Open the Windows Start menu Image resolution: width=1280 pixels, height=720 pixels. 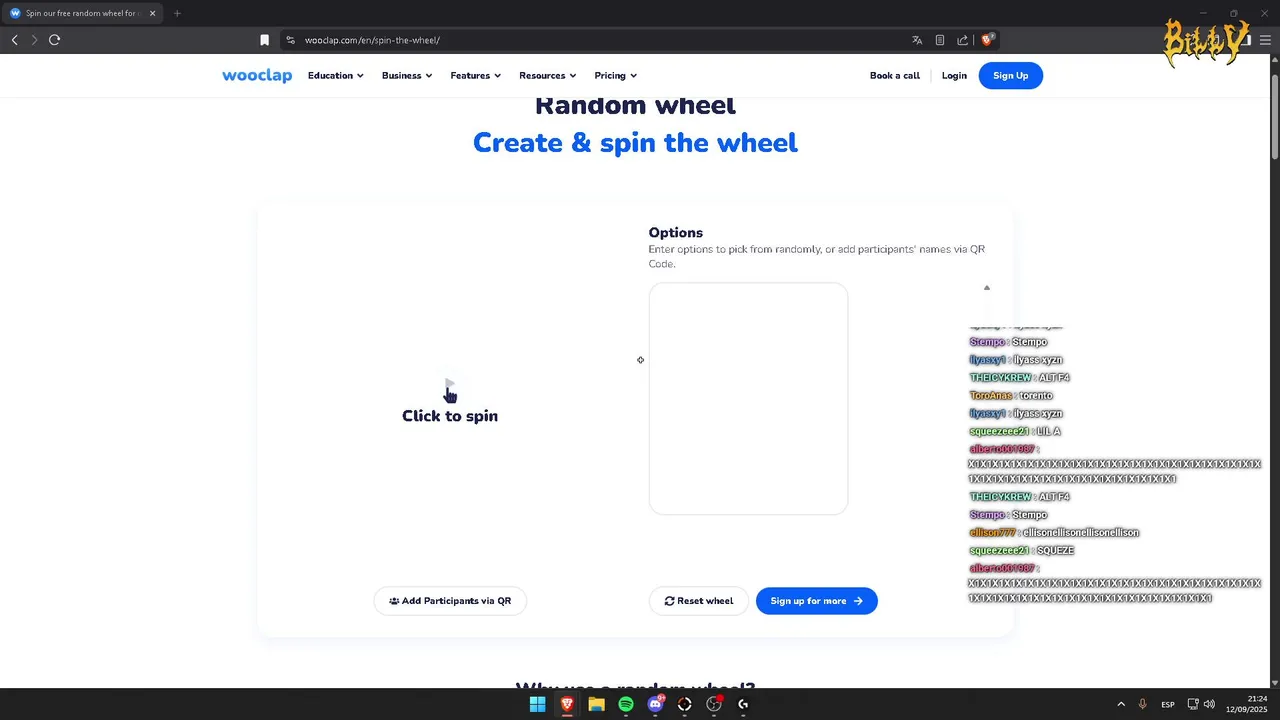coord(538,704)
